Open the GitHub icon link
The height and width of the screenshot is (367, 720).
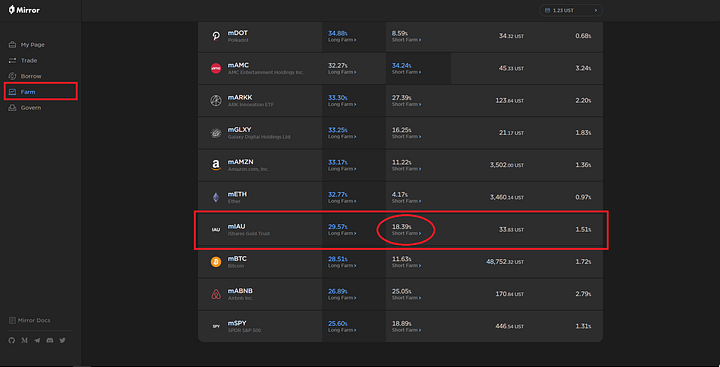12,340
